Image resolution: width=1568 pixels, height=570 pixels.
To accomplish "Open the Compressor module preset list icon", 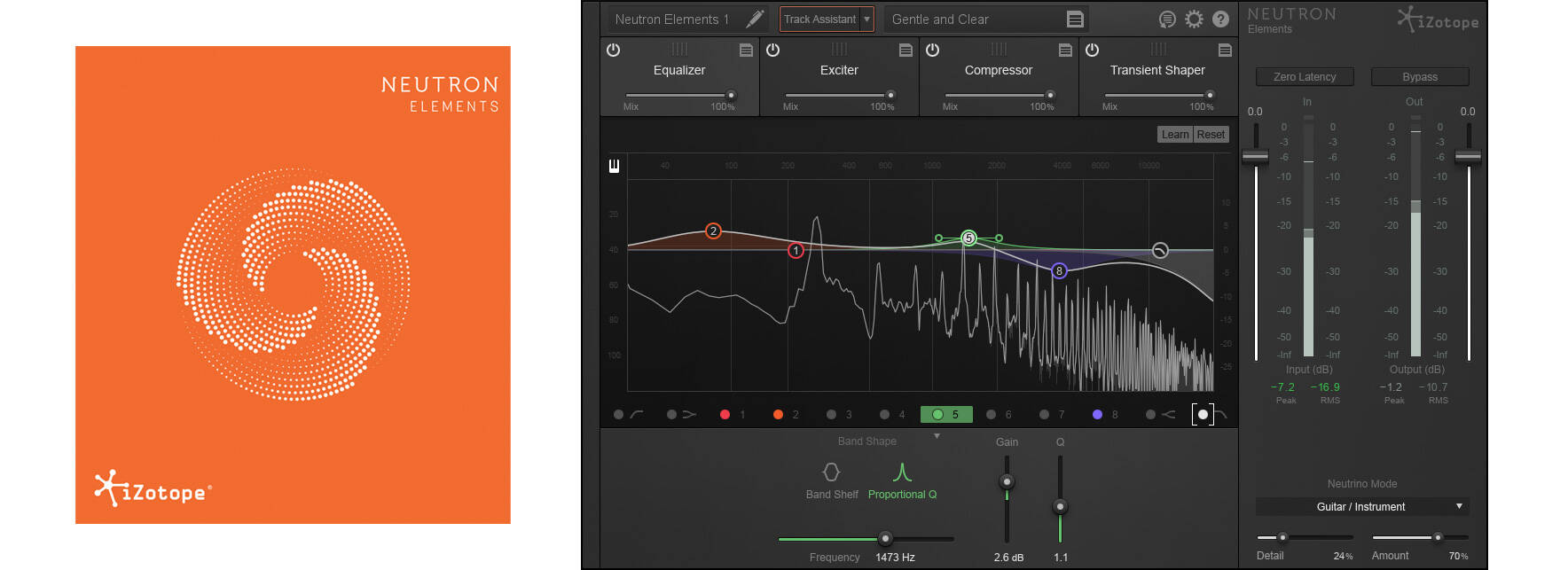I will [x=1066, y=51].
